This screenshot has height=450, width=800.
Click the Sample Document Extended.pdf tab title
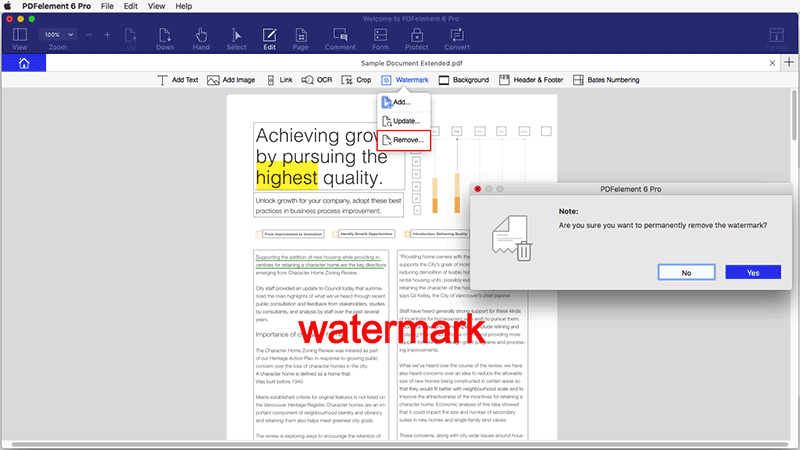[x=411, y=63]
